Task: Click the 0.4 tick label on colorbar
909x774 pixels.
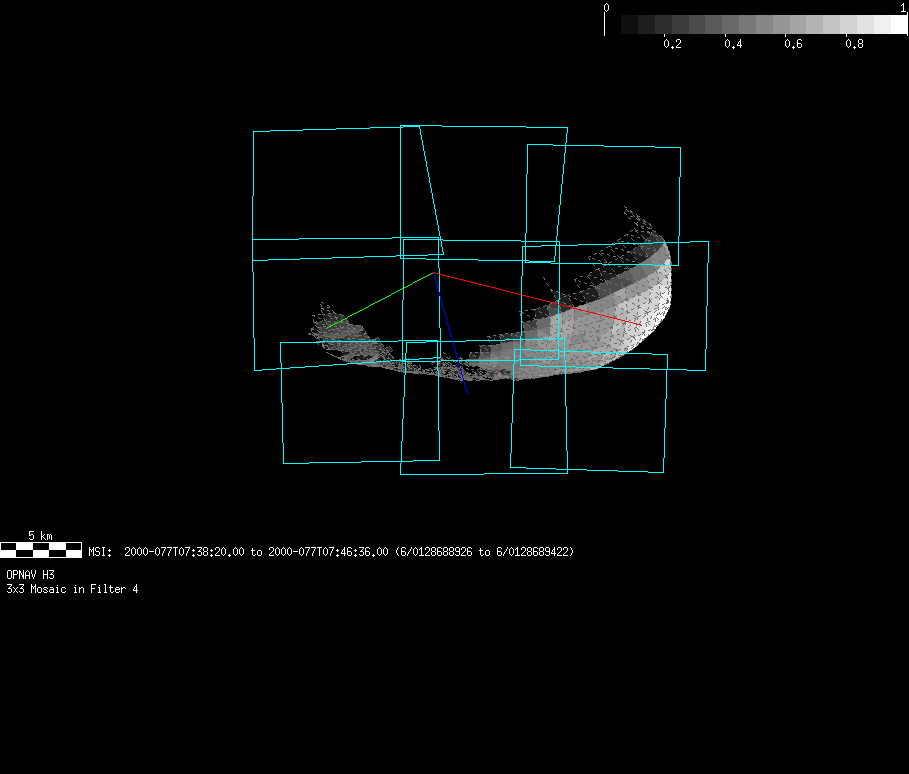Action: coord(733,44)
